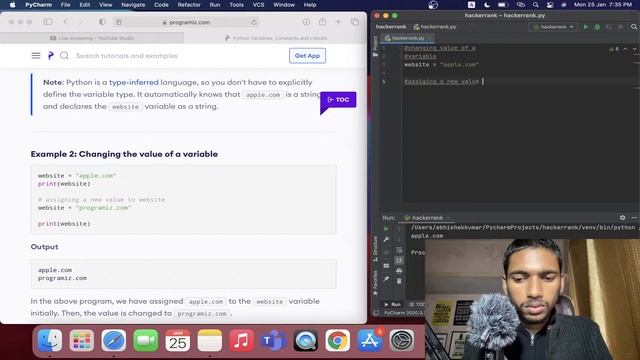Click the Run tool window button at bottom
This screenshot has height=360, width=640.
pyautogui.click(x=392, y=304)
